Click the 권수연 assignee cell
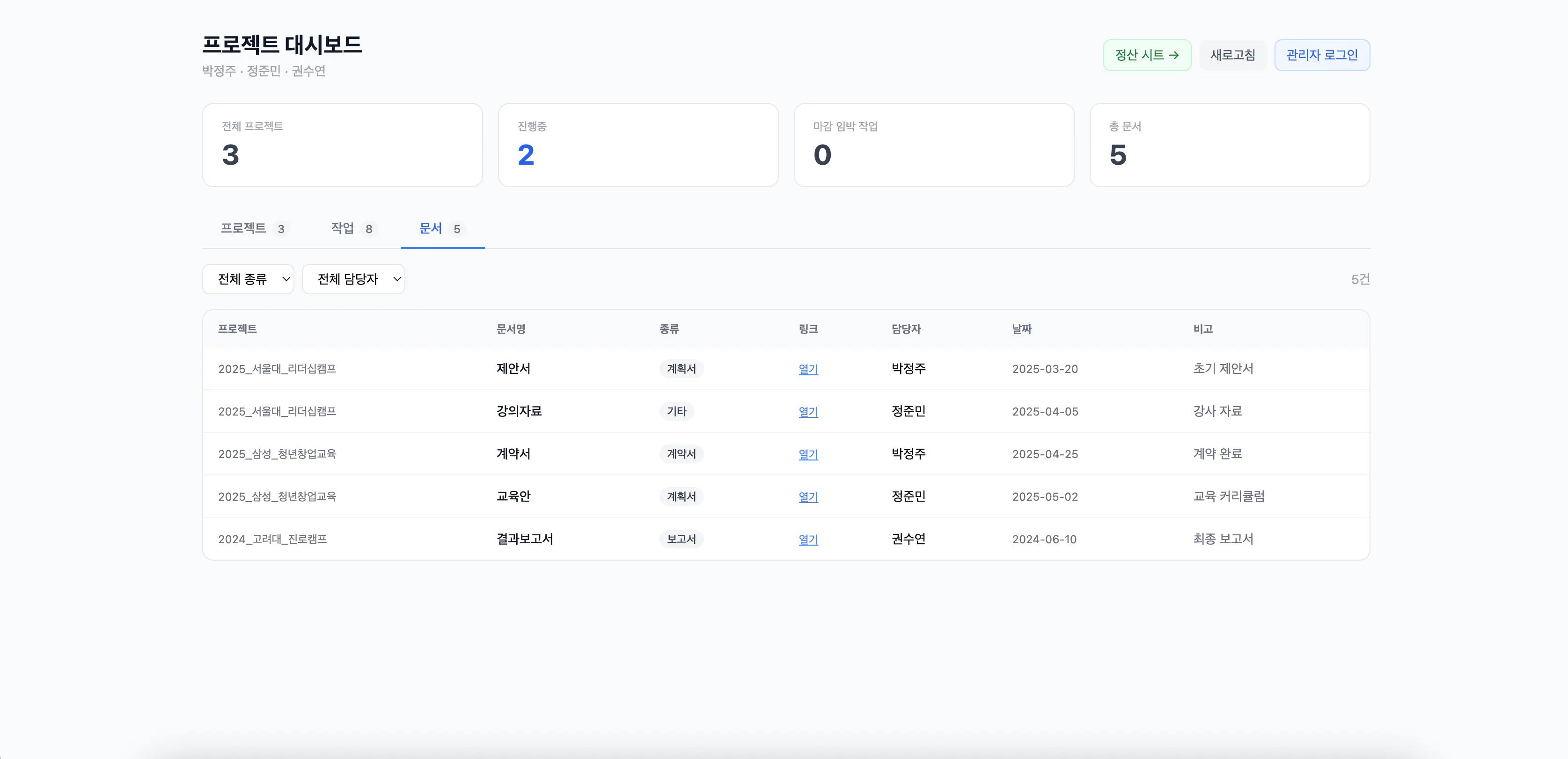 [909, 539]
